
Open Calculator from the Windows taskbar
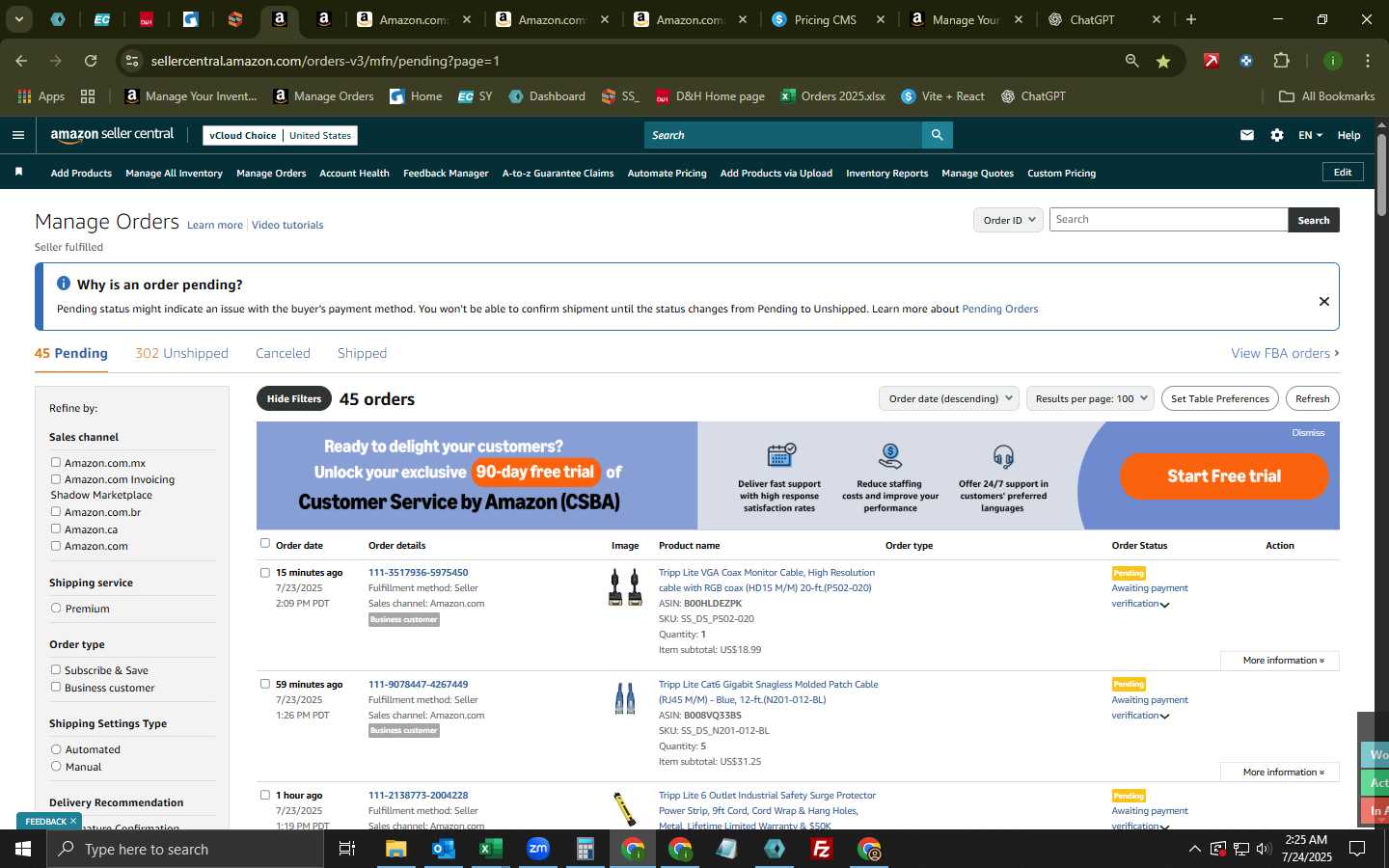(x=585, y=849)
